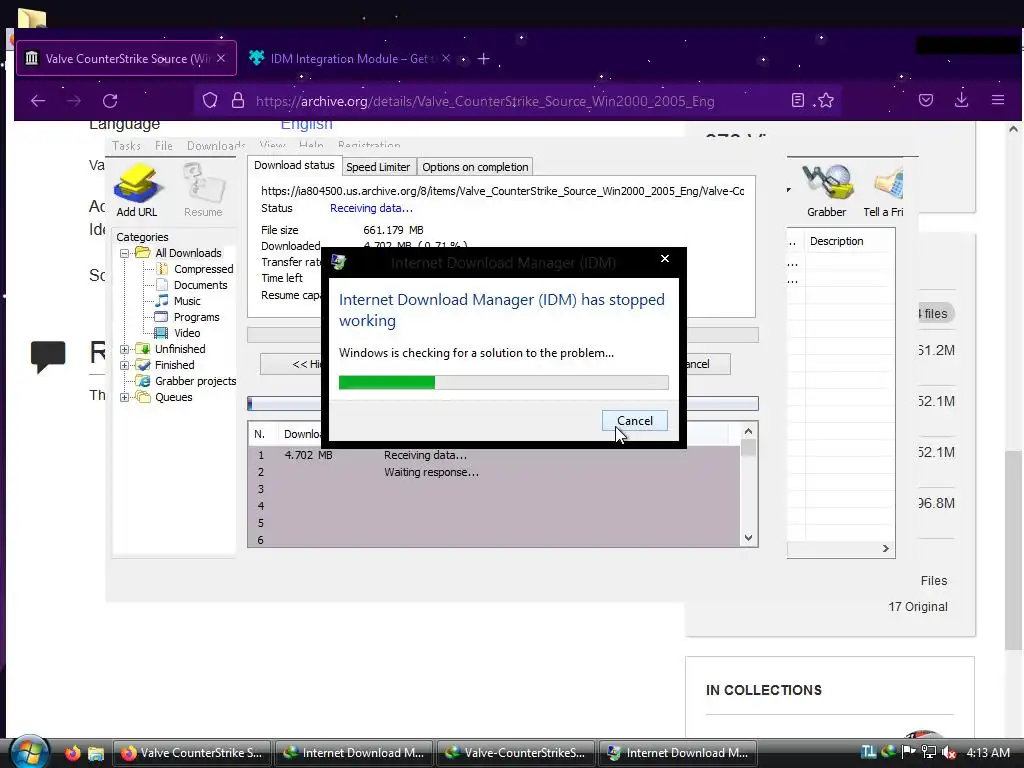The width and height of the screenshot is (1024, 768).
Task: Click the Save to Pocket icon
Action: (x=925, y=100)
